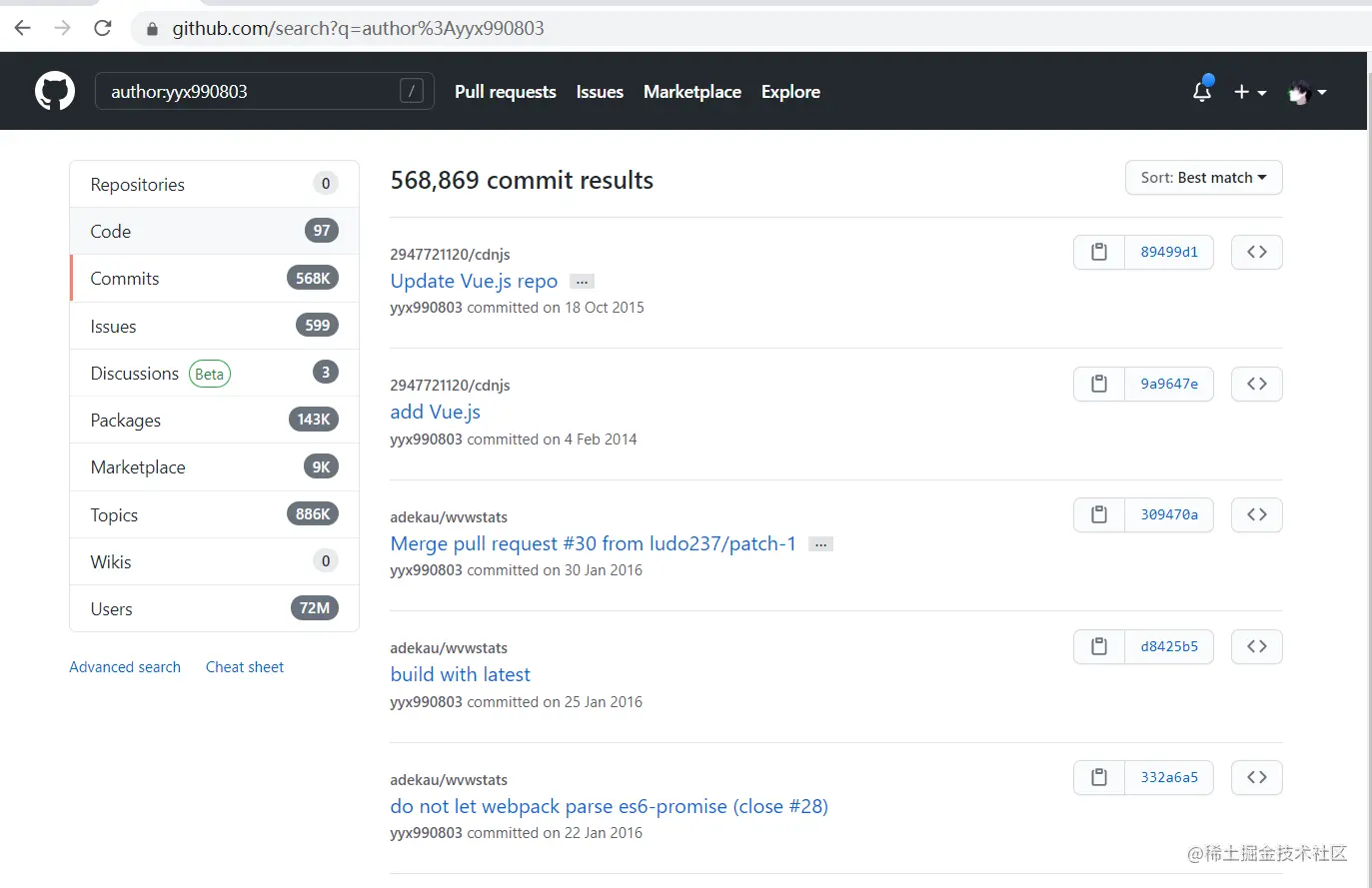Open notifications via the bell icon

[x=1200, y=91]
